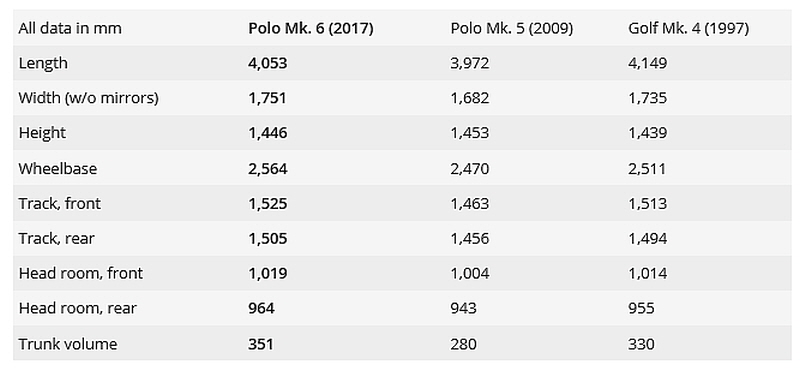Select the Golf Mk. 4 width value 1,735
Screen dimensions: 800x371
(x=647, y=98)
